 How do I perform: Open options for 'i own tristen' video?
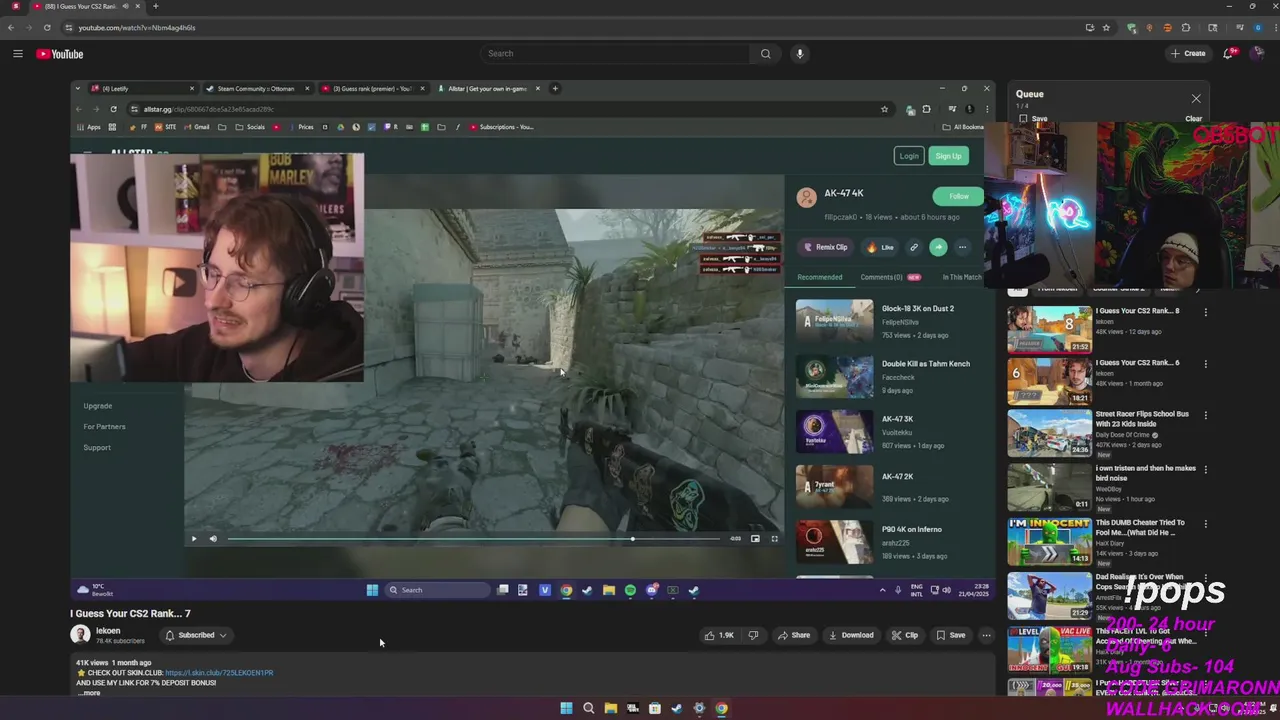1205,469
